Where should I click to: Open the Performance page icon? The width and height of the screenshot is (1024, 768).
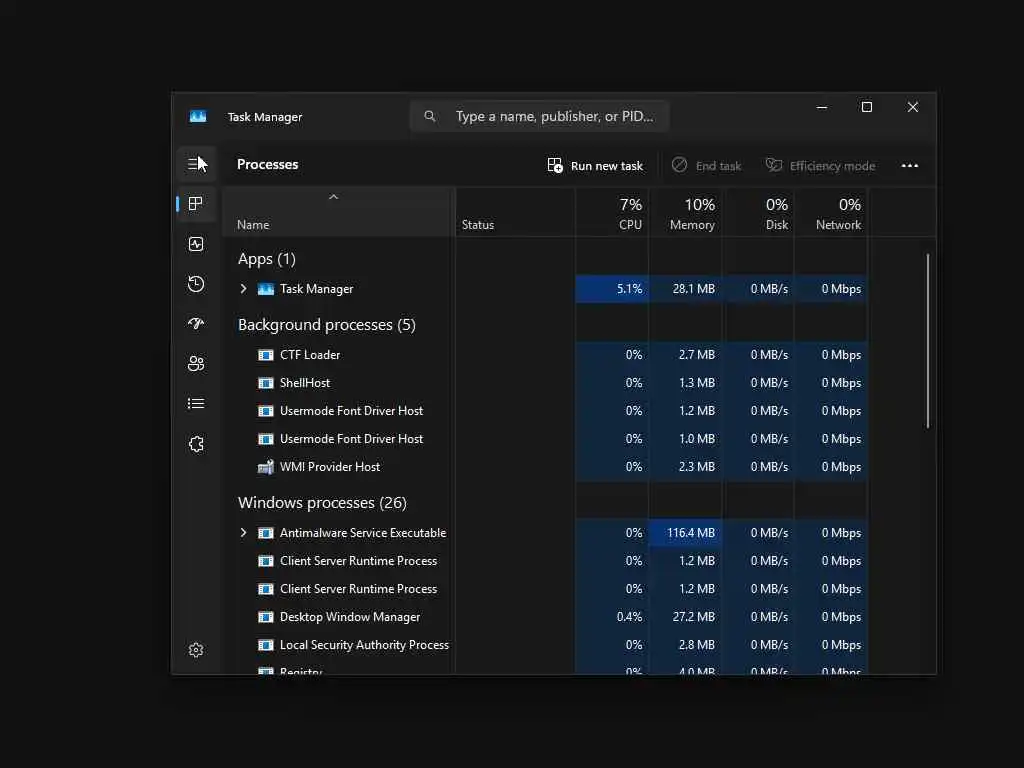point(195,244)
